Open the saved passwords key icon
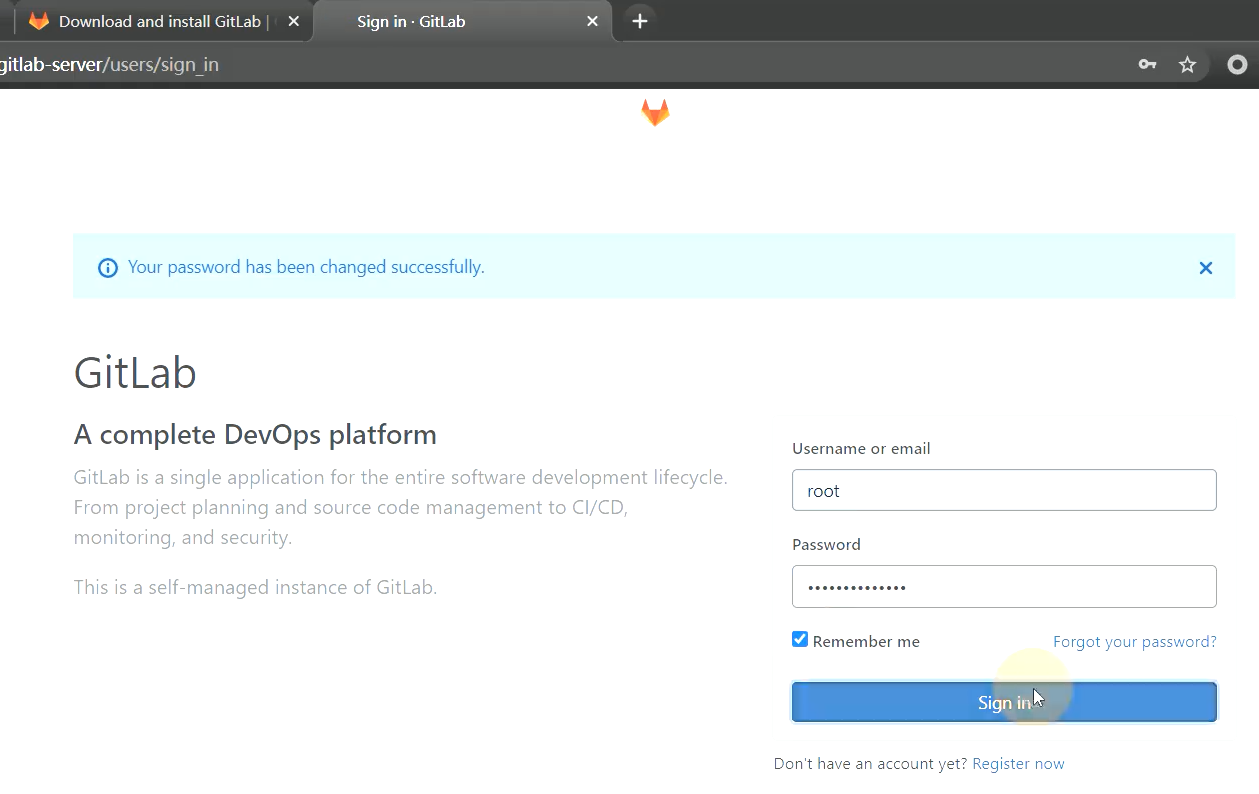 [1147, 65]
